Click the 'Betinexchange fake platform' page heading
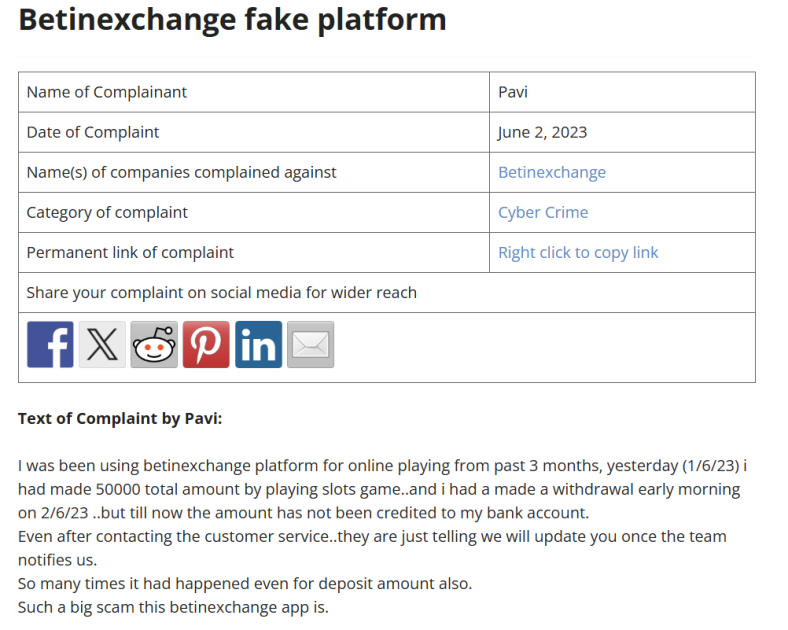Image resolution: width=788 pixels, height=630 pixels. (232, 19)
